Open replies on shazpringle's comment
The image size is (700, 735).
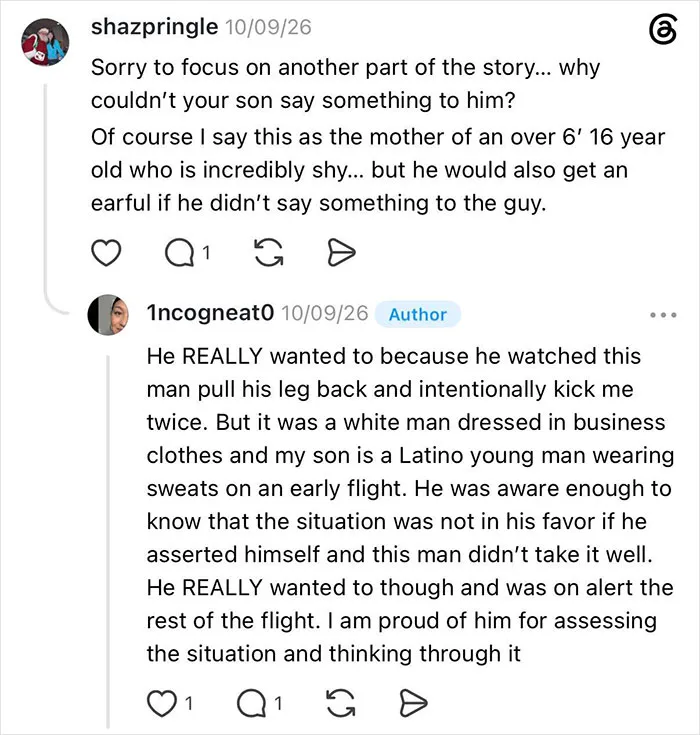180,253
